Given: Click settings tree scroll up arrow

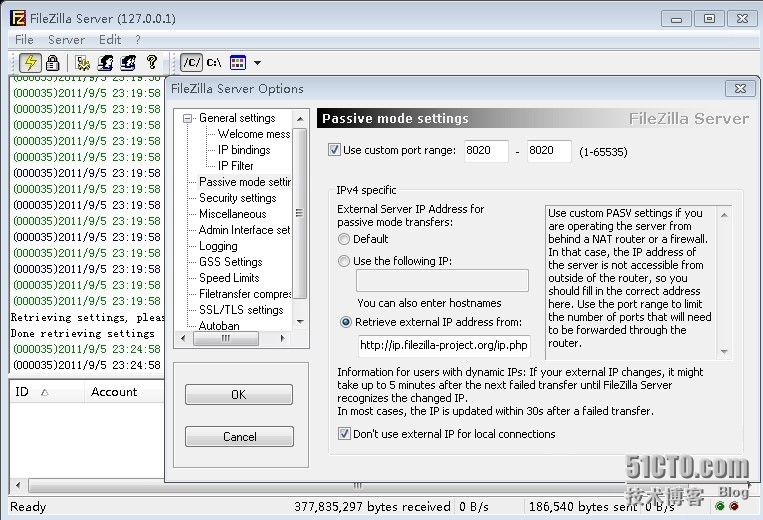Looking at the screenshot, I should click(x=300, y=119).
